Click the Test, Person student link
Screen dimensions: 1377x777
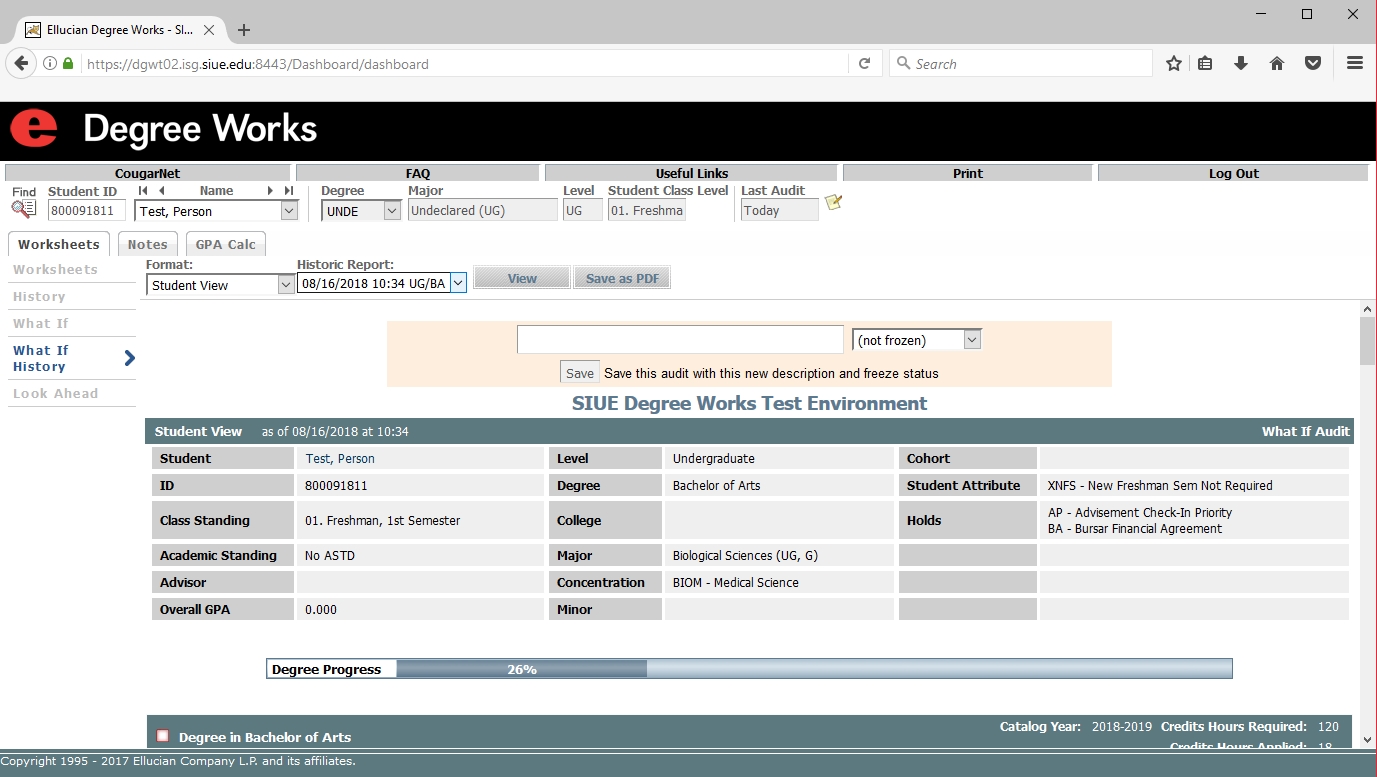[x=340, y=459]
